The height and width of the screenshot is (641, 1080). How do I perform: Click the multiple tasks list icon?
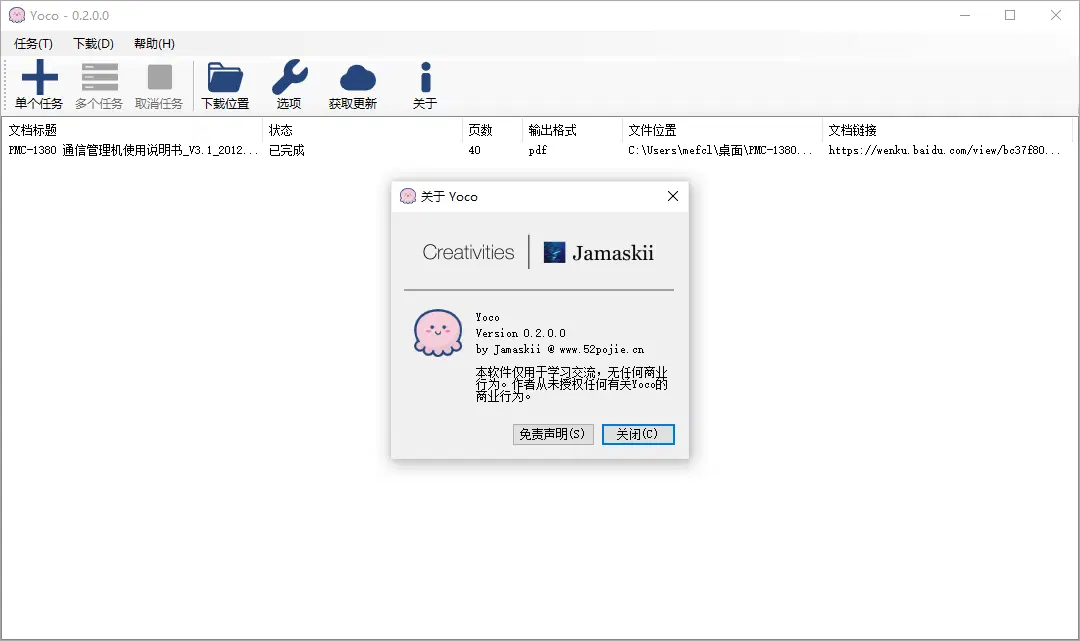100,76
